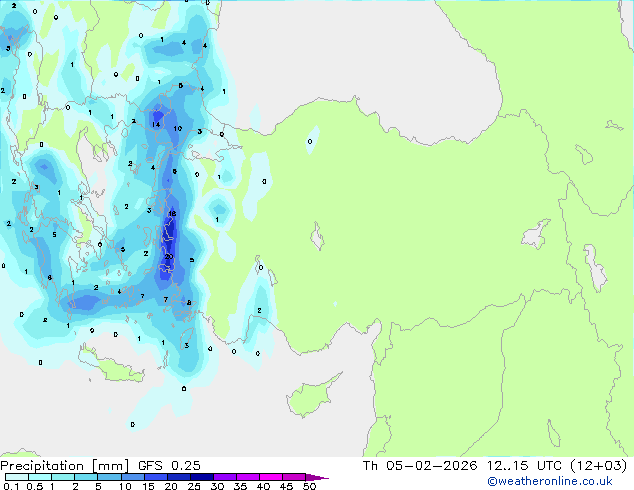634x490 pixels.
Task: Click the legend scale label '45'
Action: pos(286,486)
